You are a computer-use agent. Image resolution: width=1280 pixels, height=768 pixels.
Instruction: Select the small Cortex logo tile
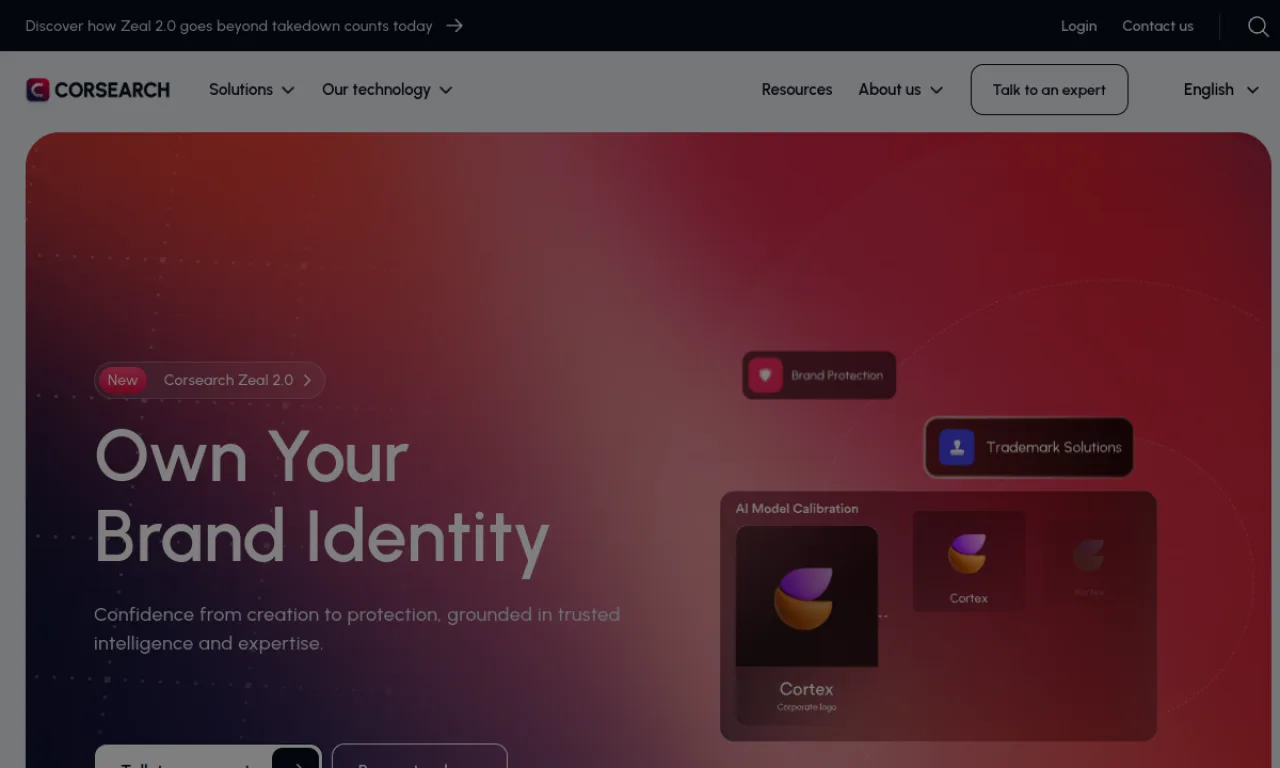click(x=968, y=561)
